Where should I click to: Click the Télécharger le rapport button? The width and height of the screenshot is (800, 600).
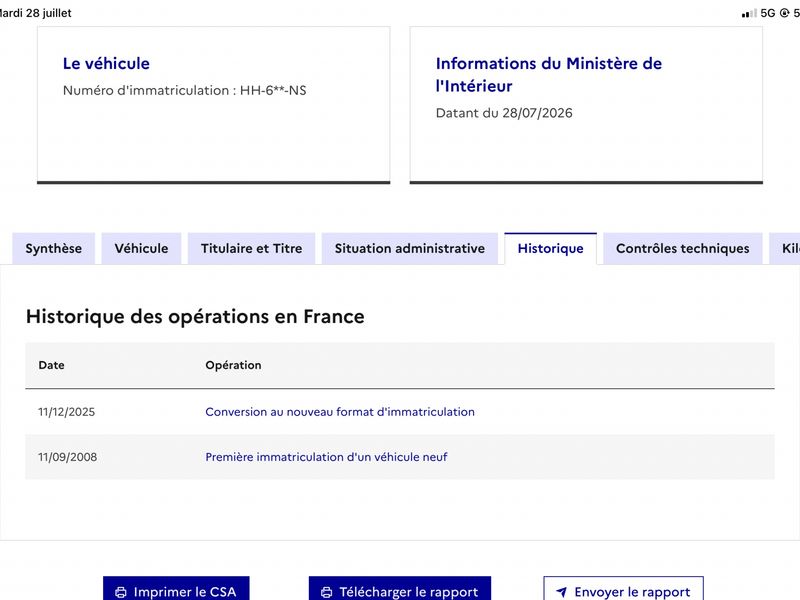(x=399, y=589)
